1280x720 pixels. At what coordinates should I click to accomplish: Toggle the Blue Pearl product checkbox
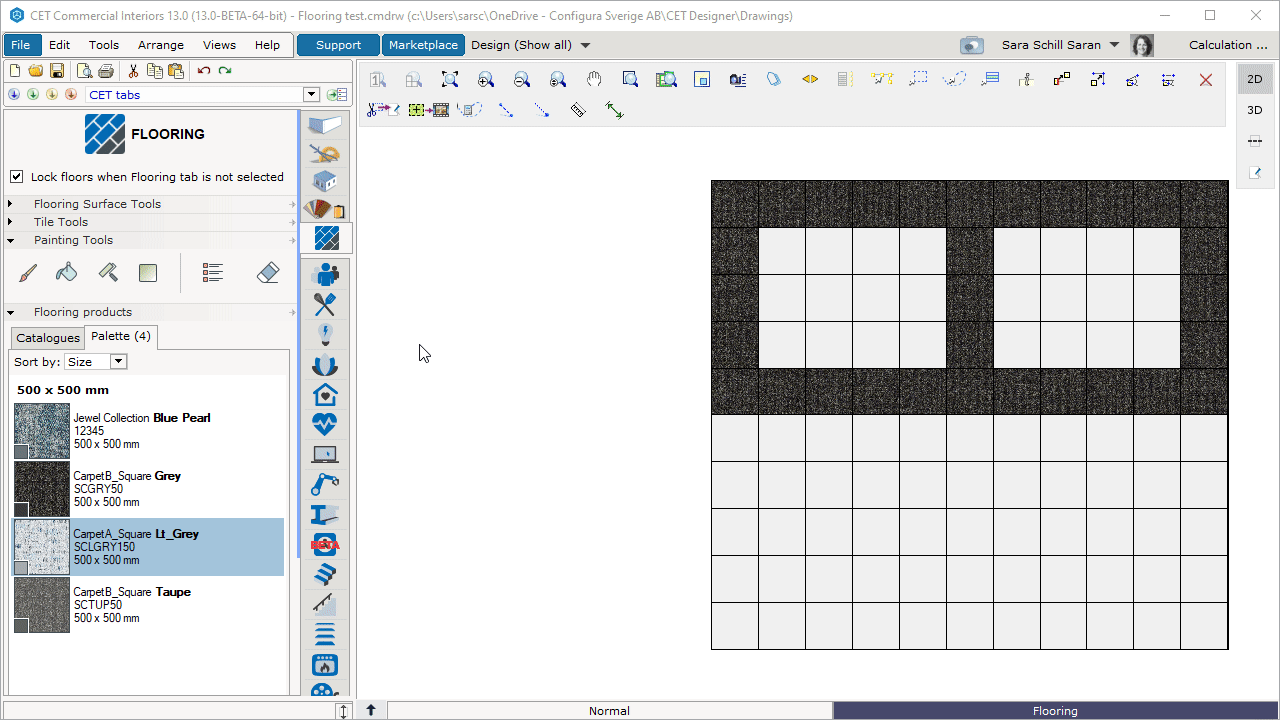(x=21, y=452)
